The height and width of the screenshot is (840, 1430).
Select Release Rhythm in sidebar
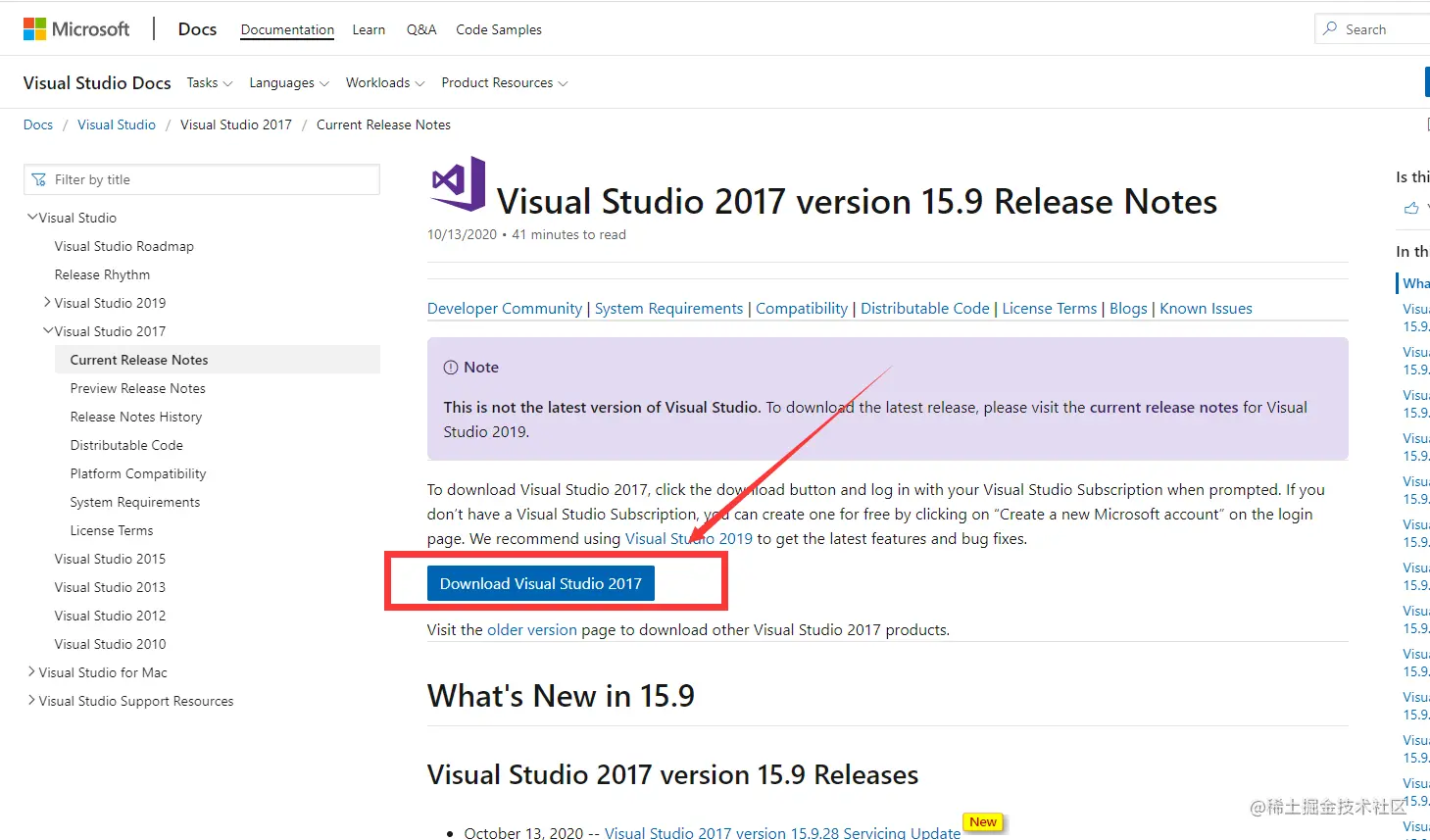(x=103, y=274)
